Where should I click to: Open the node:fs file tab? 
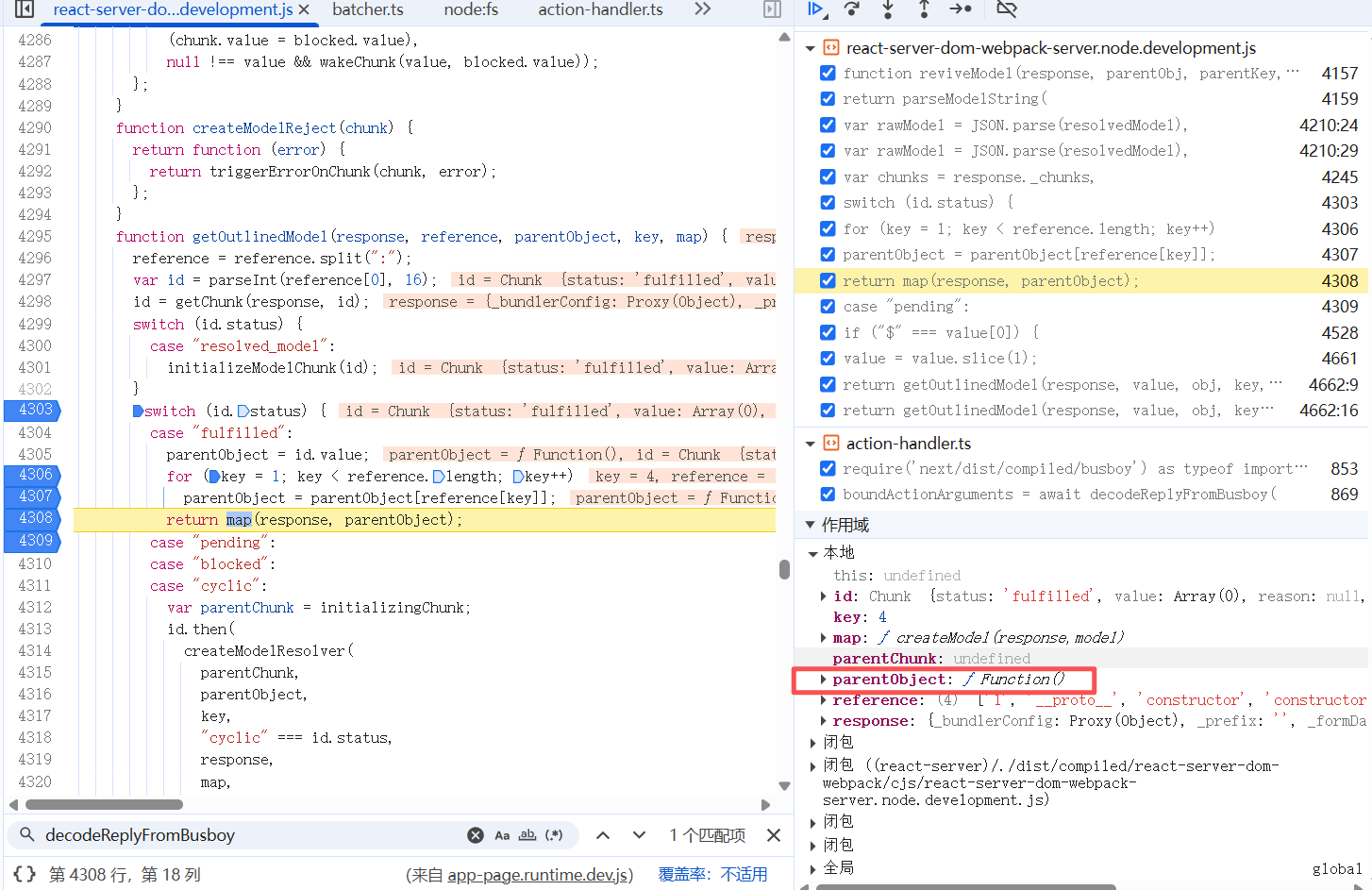[x=471, y=9]
